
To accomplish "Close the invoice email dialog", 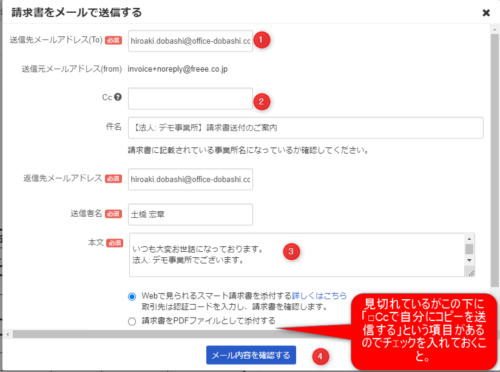I will pos(486,13).
